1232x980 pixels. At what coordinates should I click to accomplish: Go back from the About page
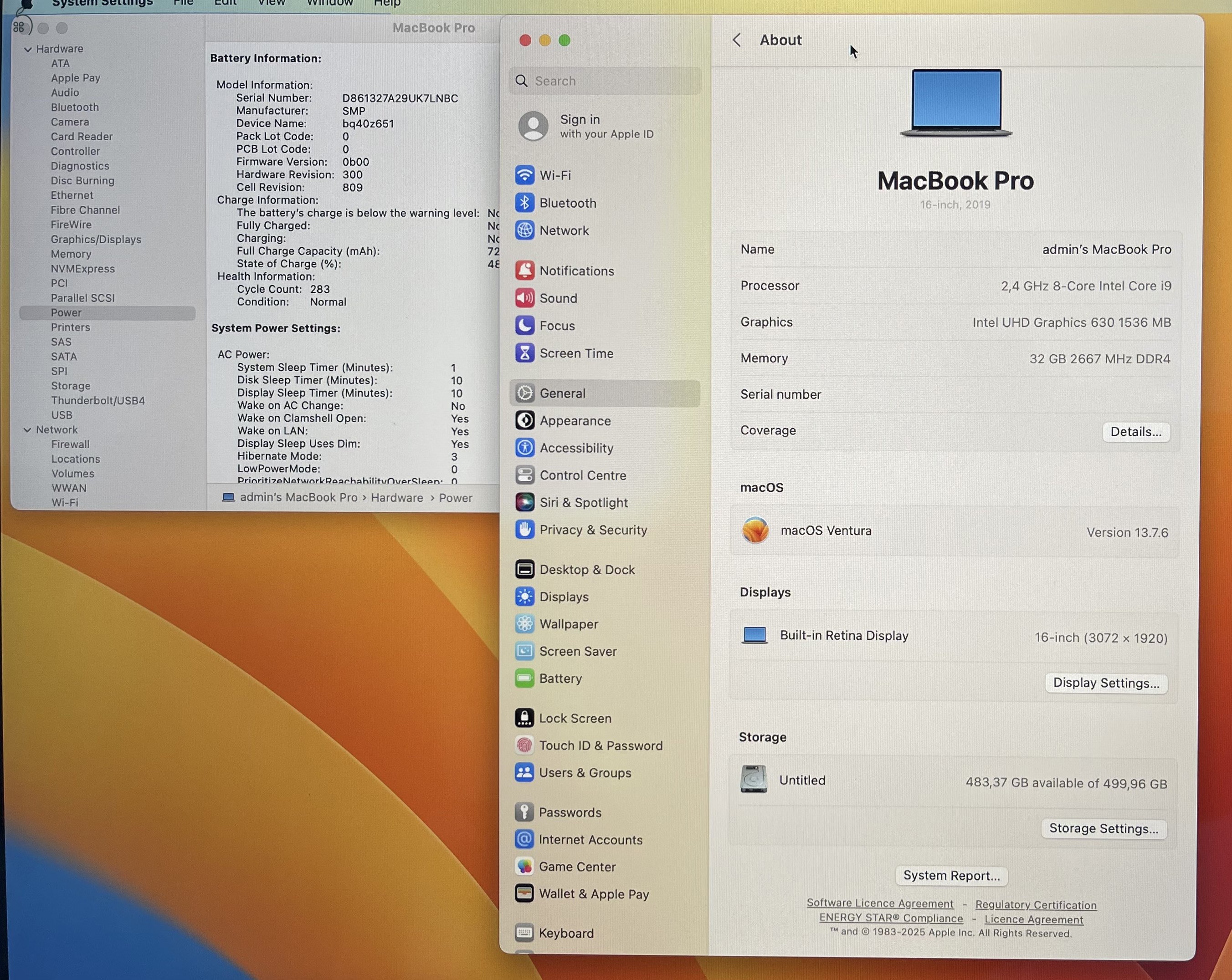tap(737, 40)
